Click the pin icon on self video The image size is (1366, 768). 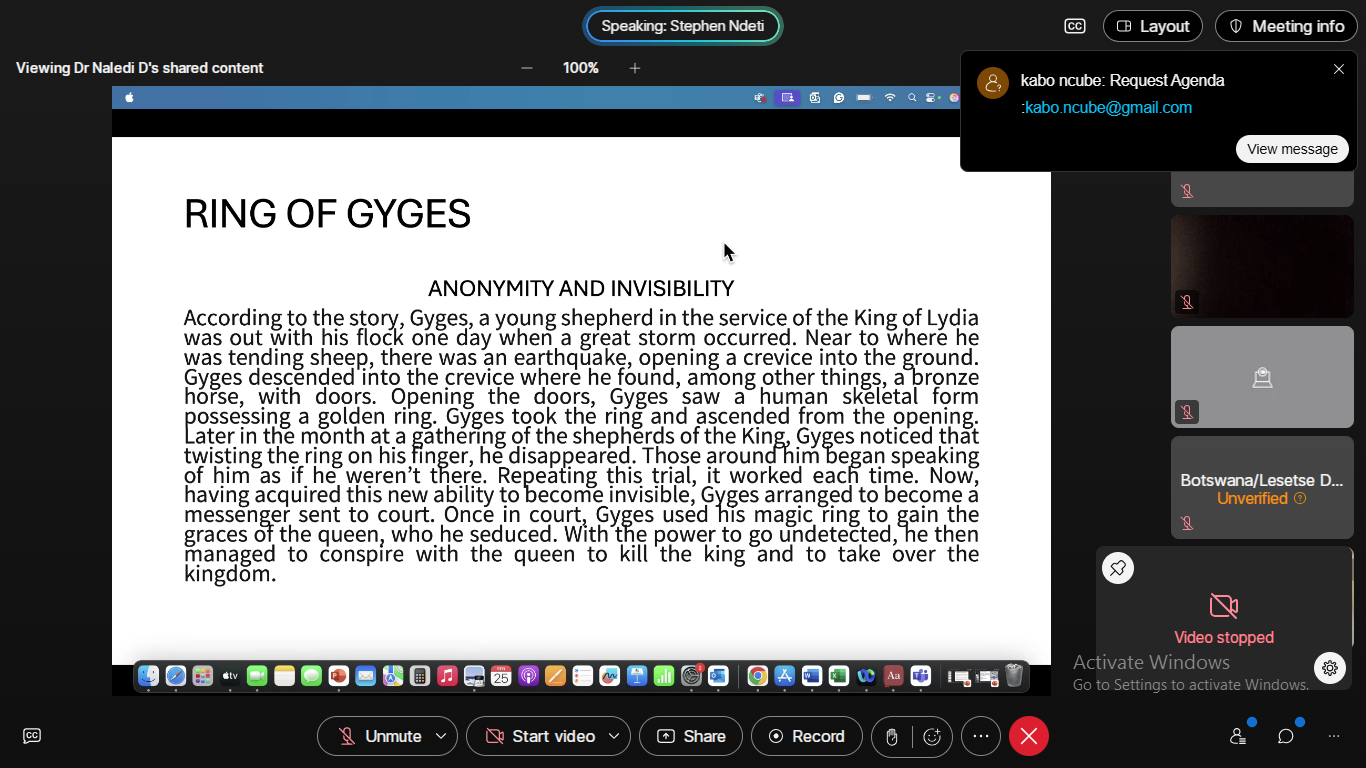click(1118, 568)
